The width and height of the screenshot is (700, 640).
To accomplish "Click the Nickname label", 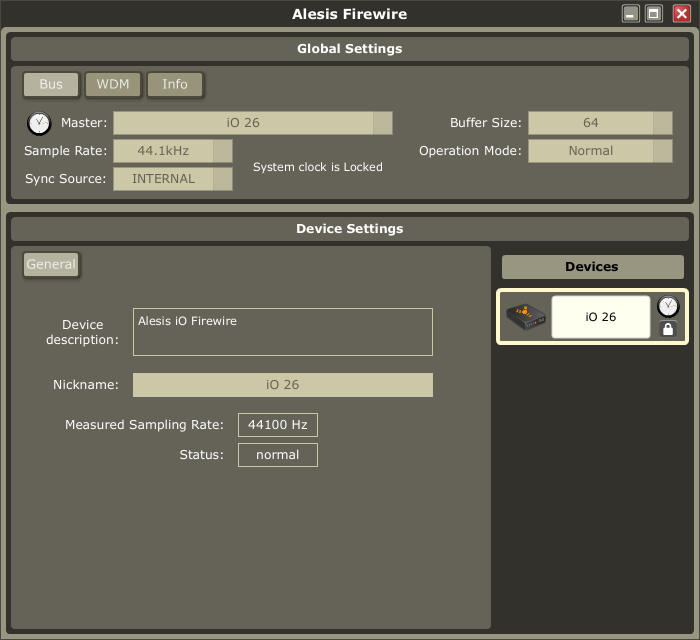I will coord(86,385).
